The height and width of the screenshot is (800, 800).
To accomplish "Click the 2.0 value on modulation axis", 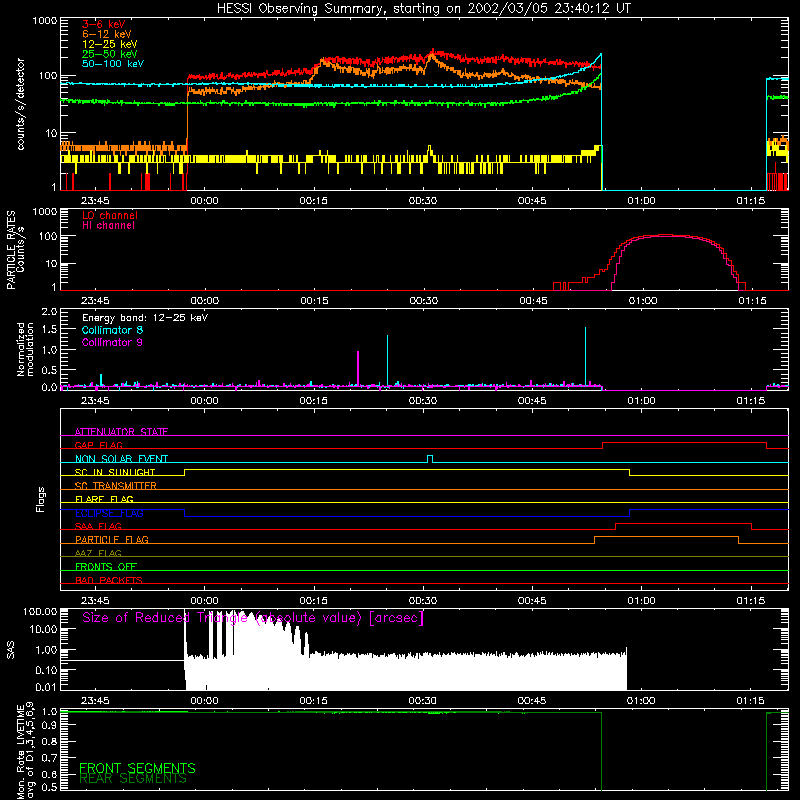I will coord(49,311).
